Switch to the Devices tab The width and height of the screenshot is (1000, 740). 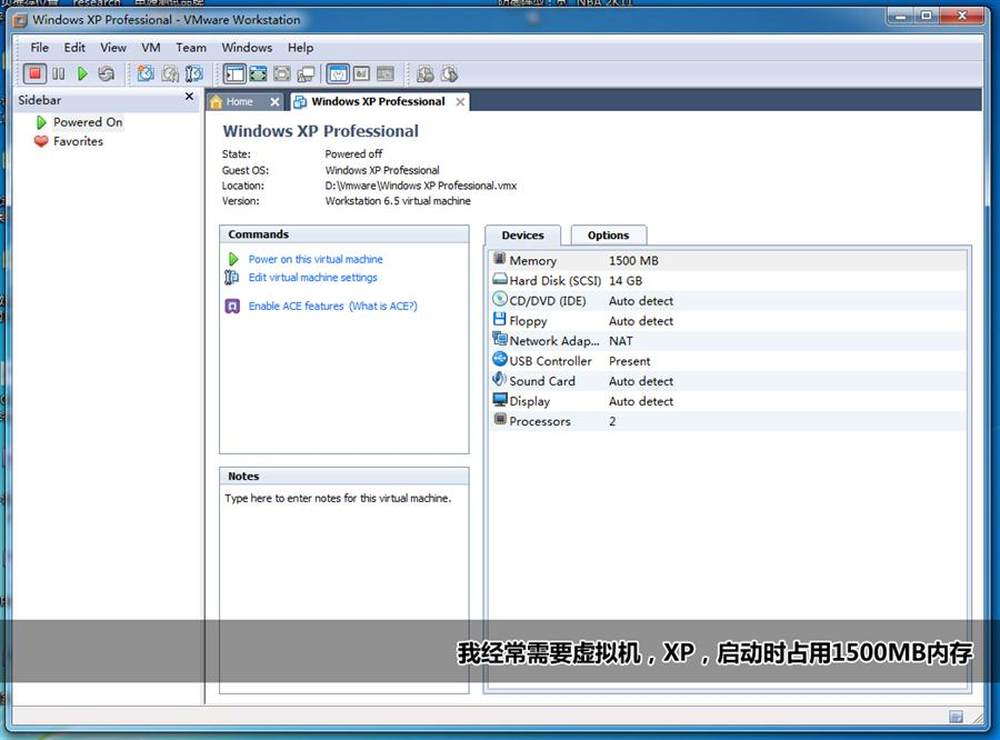[x=523, y=235]
